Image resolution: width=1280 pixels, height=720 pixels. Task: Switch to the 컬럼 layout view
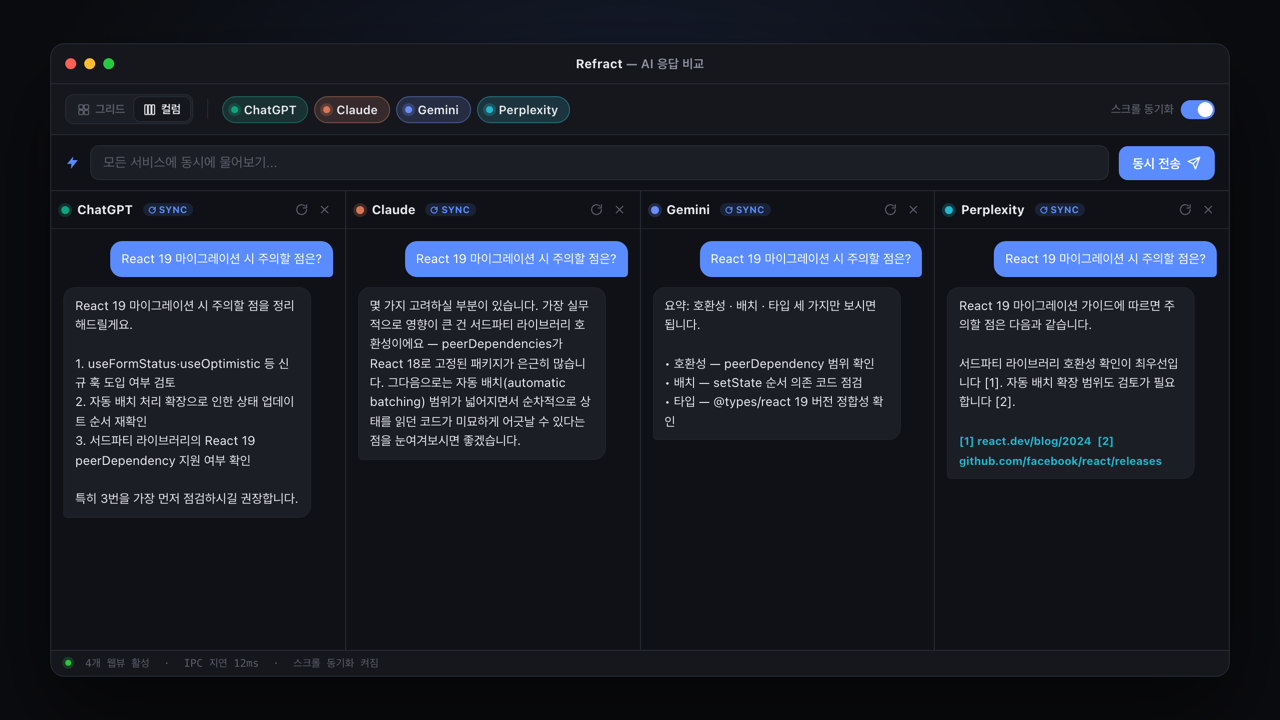[x=162, y=110]
